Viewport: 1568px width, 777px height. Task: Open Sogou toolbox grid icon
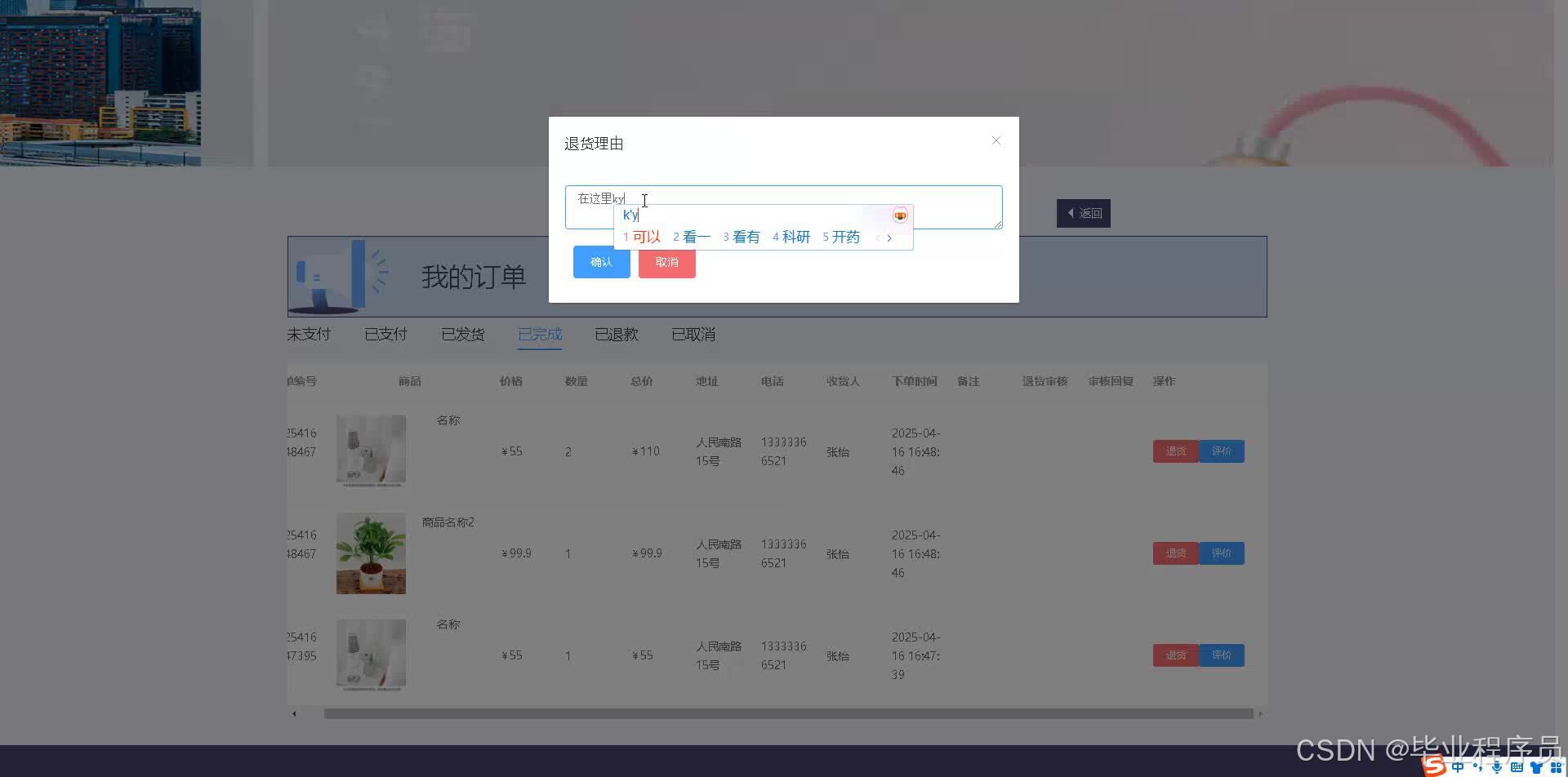click(1556, 767)
